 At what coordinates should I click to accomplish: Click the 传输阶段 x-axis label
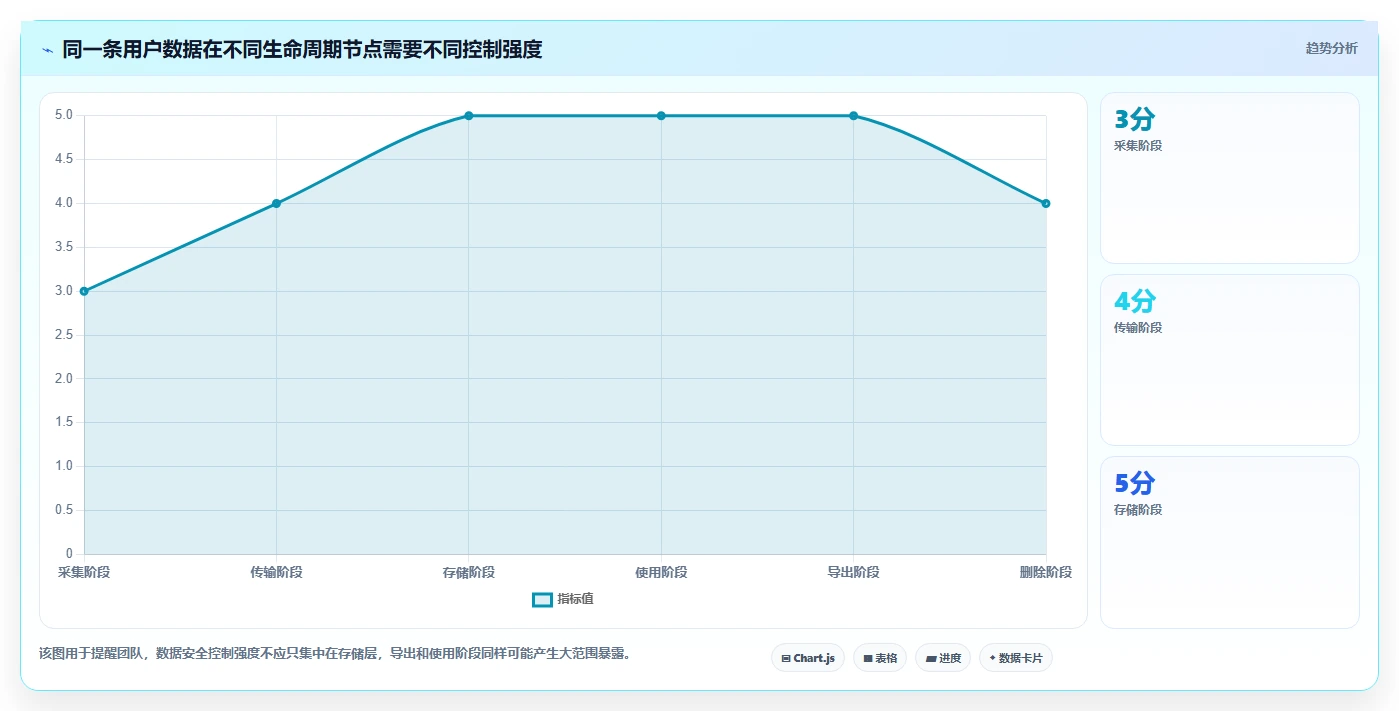(276, 572)
